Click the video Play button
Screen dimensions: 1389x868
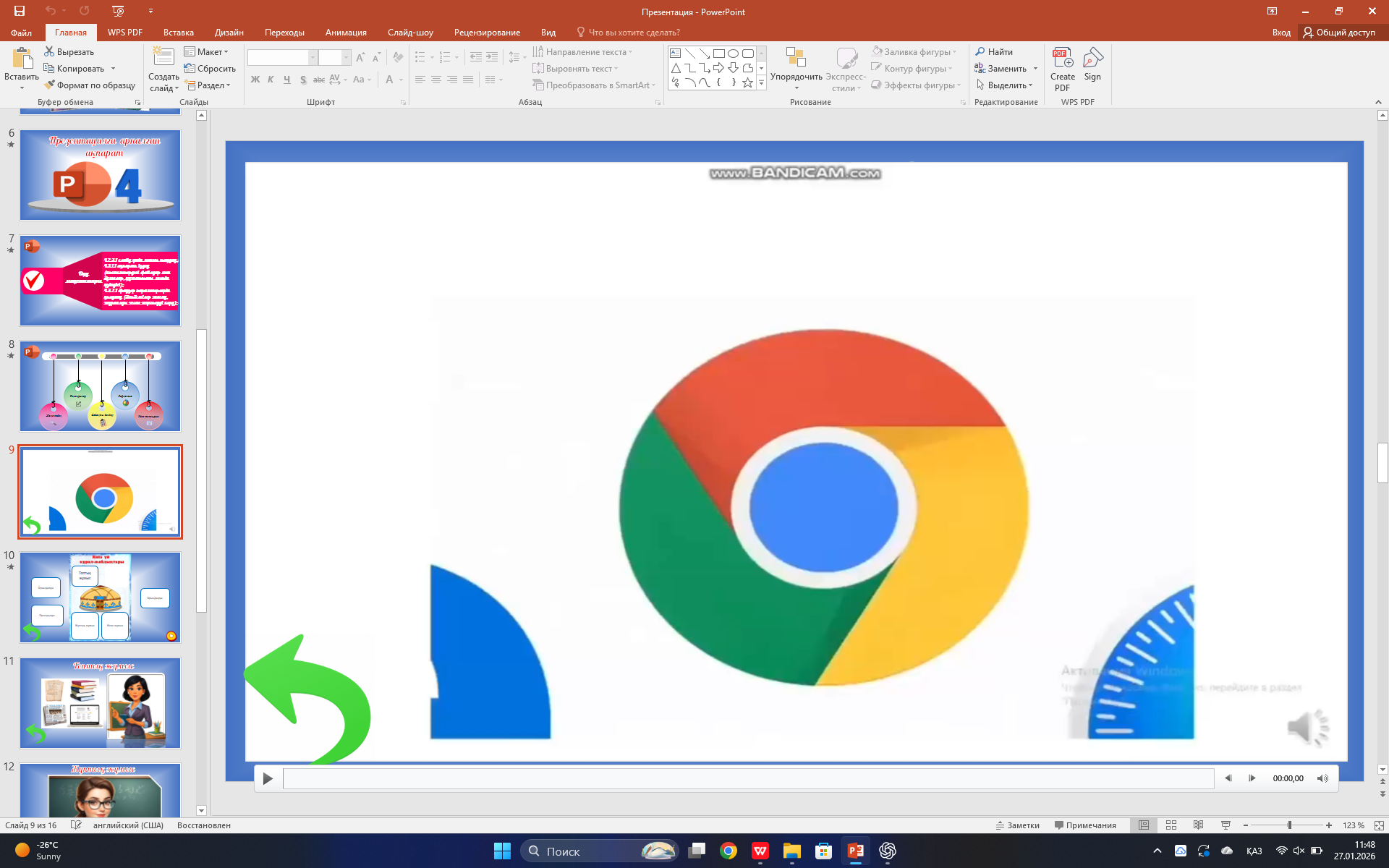point(268,778)
